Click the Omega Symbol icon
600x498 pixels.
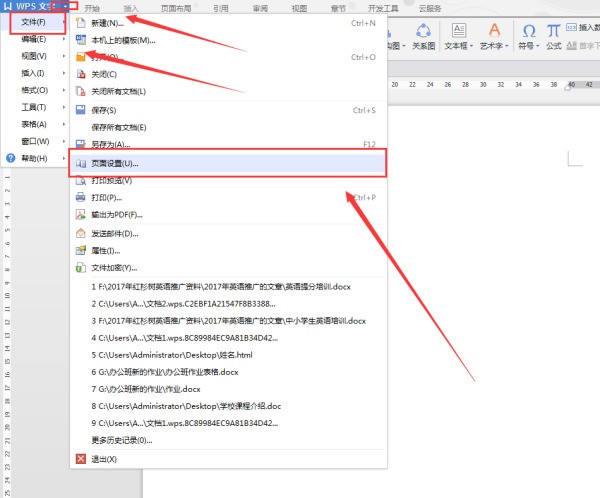click(x=529, y=31)
